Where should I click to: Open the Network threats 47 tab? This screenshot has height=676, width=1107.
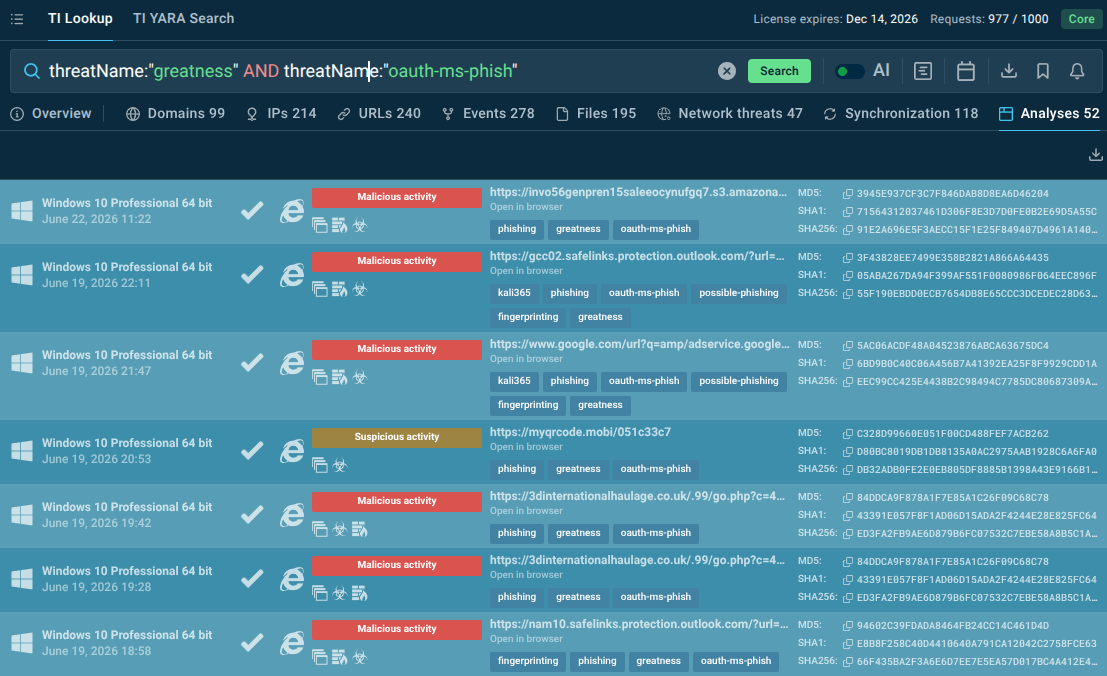(x=730, y=114)
